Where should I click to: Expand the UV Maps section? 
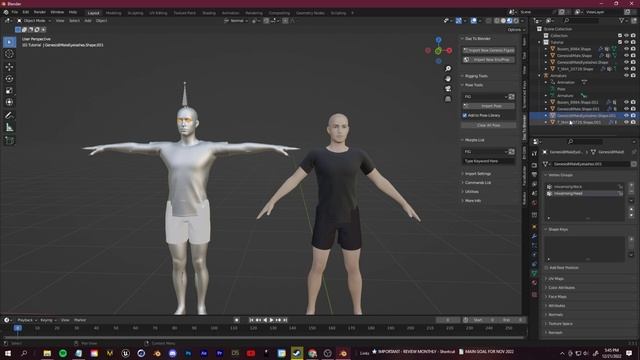click(x=555, y=279)
